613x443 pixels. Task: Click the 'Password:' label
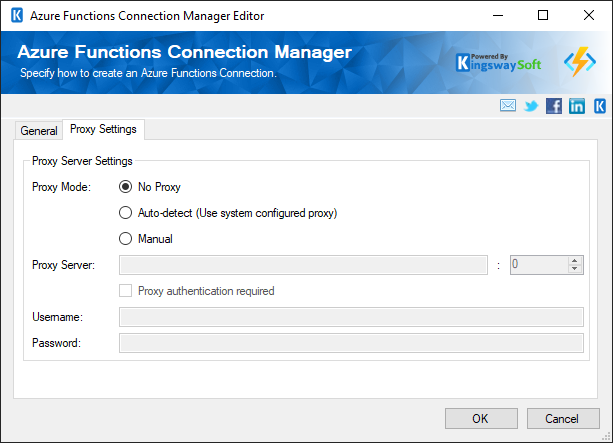pos(56,343)
